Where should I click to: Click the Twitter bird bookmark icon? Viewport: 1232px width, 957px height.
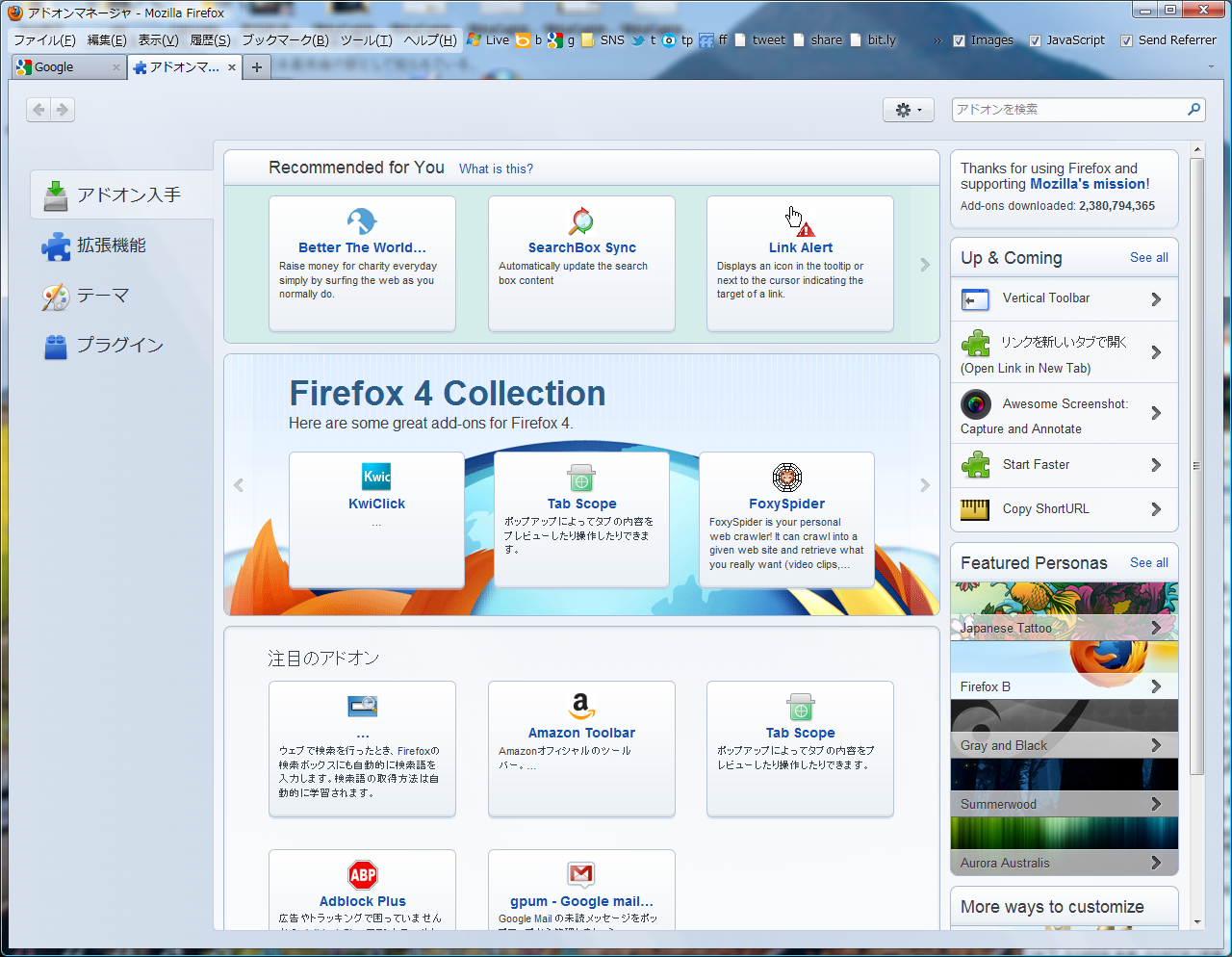tap(637, 40)
